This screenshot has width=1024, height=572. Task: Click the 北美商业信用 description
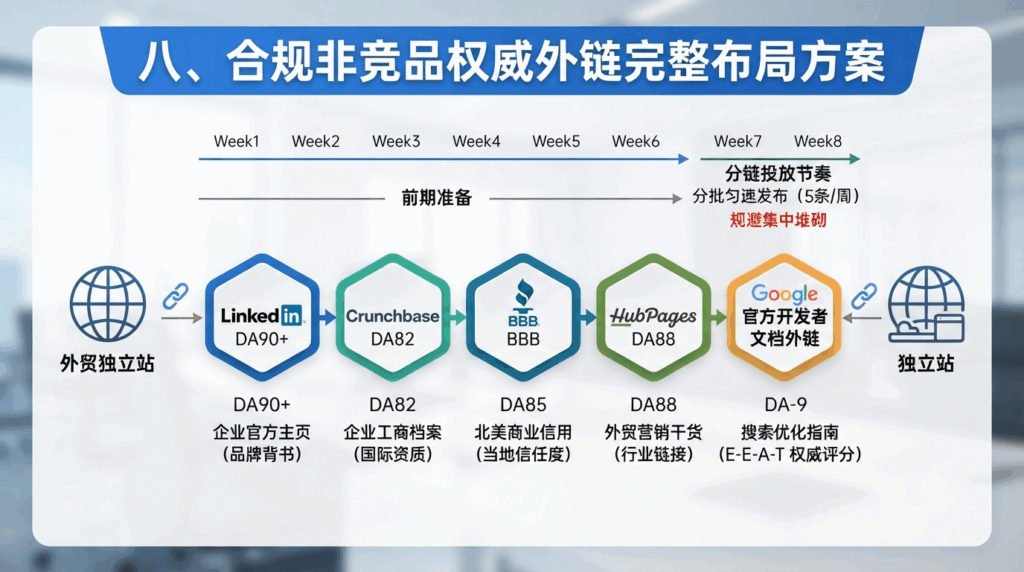pyautogui.click(x=523, y=432)
